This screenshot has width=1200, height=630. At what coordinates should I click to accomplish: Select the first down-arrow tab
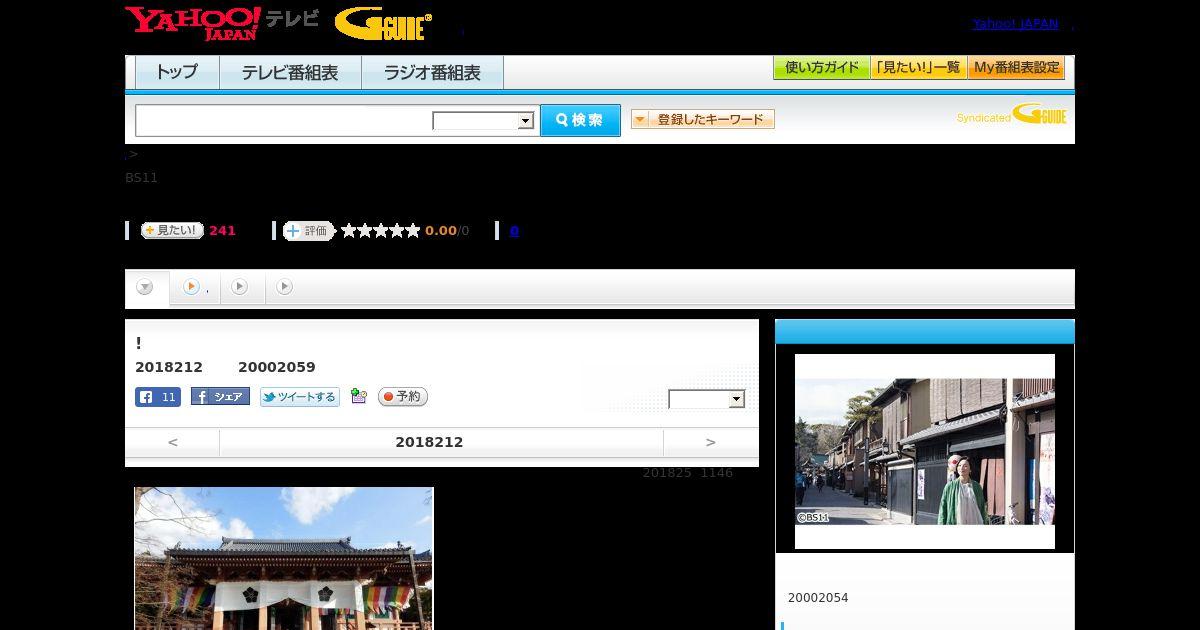145,288
